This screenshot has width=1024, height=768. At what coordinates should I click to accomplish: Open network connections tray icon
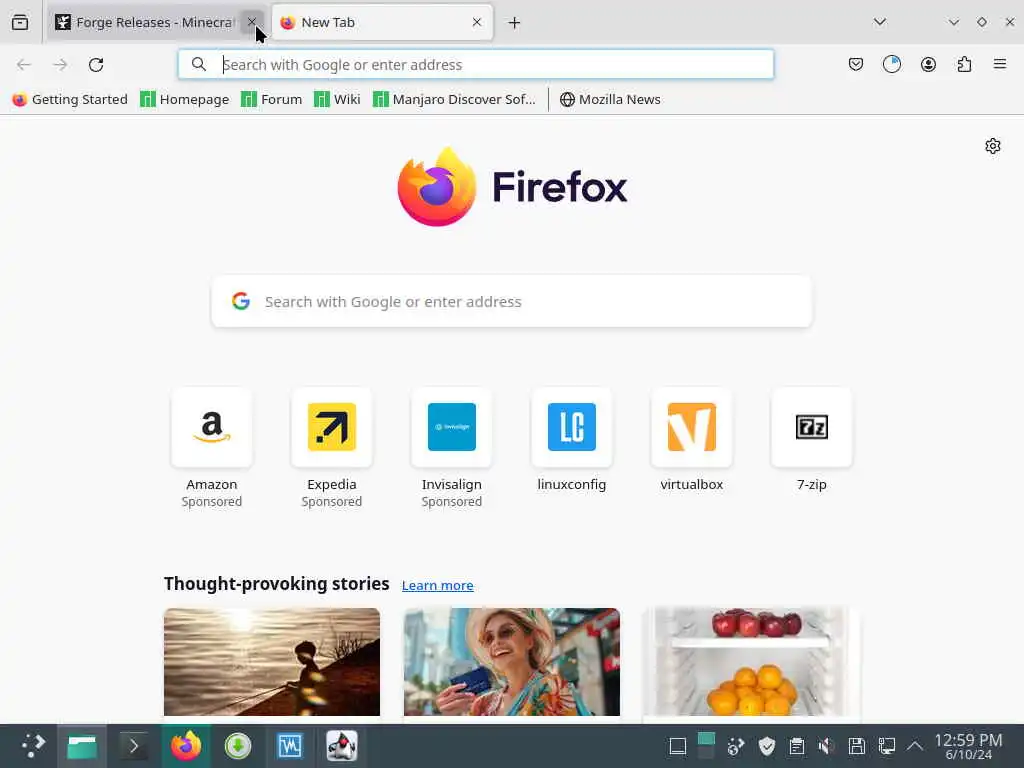[x=886, y=746]
